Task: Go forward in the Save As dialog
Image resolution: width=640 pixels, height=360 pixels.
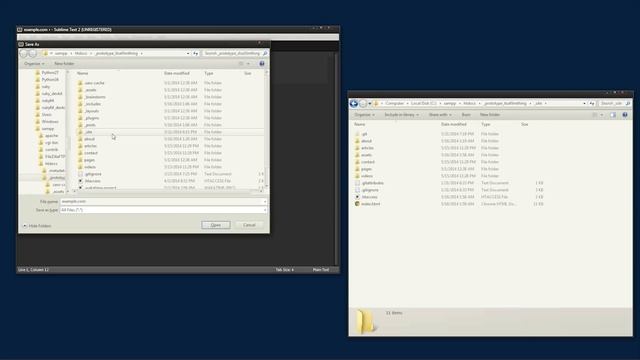Action: coord(33,53)
